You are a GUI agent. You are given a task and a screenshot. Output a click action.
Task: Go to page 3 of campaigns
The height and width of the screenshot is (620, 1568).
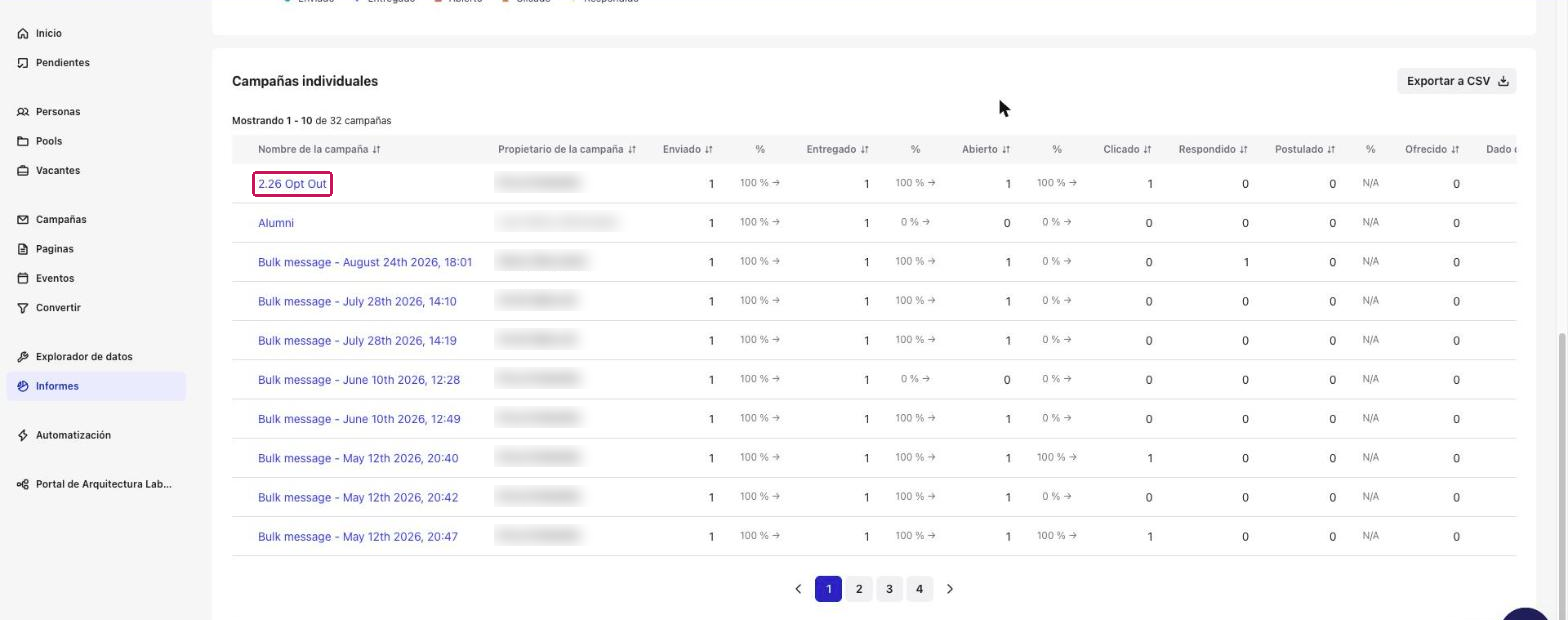(x=889, y=589)
